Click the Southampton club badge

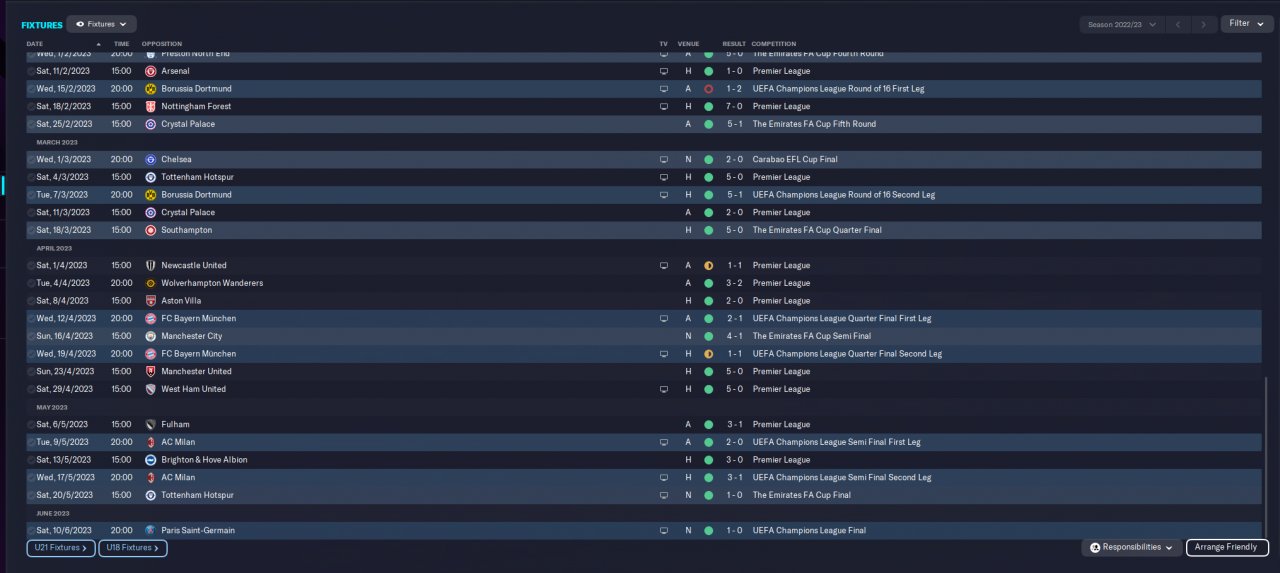point(151,231)
